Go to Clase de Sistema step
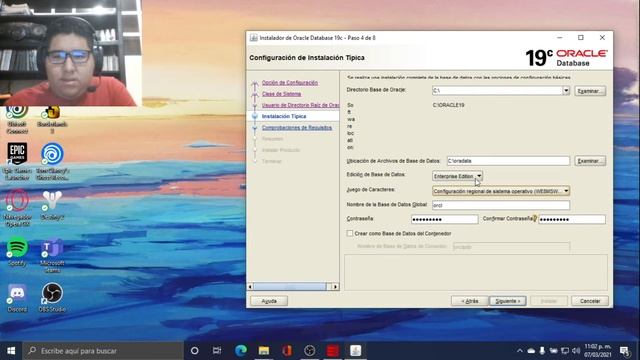Screen dimensions: 640x360 tap(281, 94)
